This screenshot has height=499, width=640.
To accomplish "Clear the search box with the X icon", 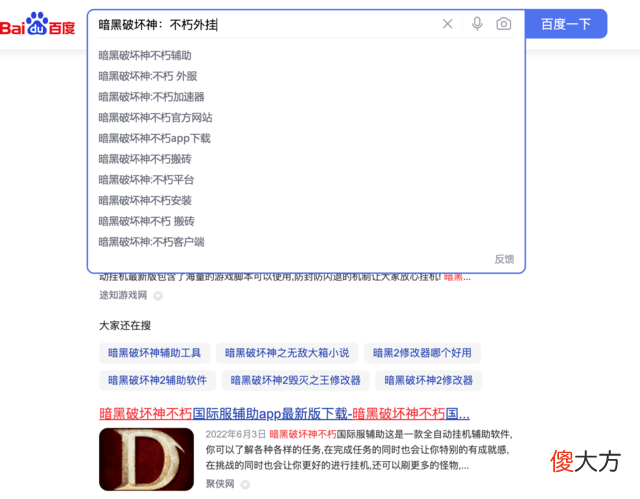I will tap(447, 24).
